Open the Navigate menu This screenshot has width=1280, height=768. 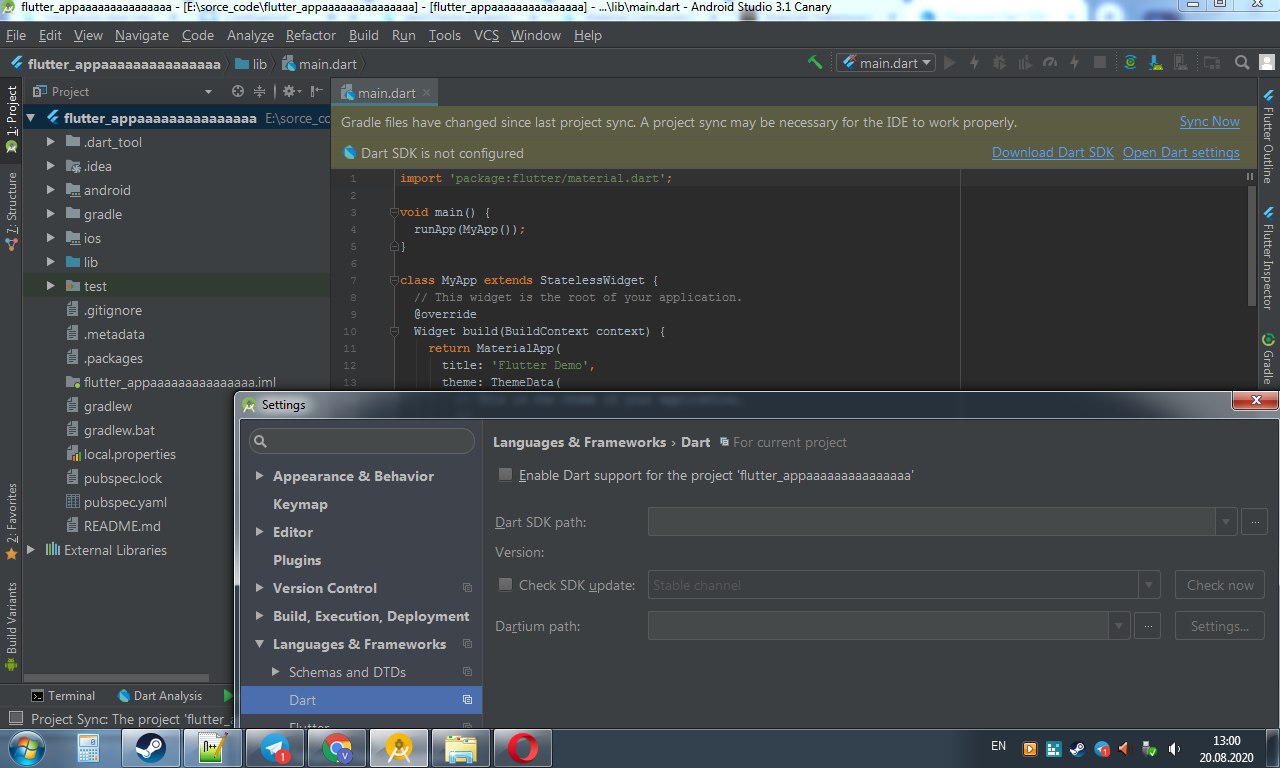pos(142,35)
